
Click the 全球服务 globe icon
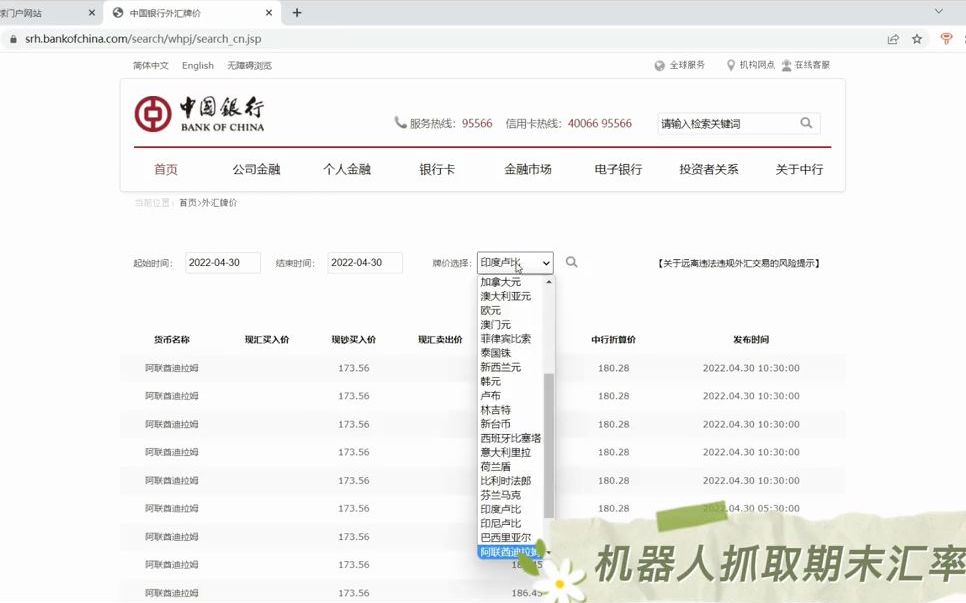661,65
